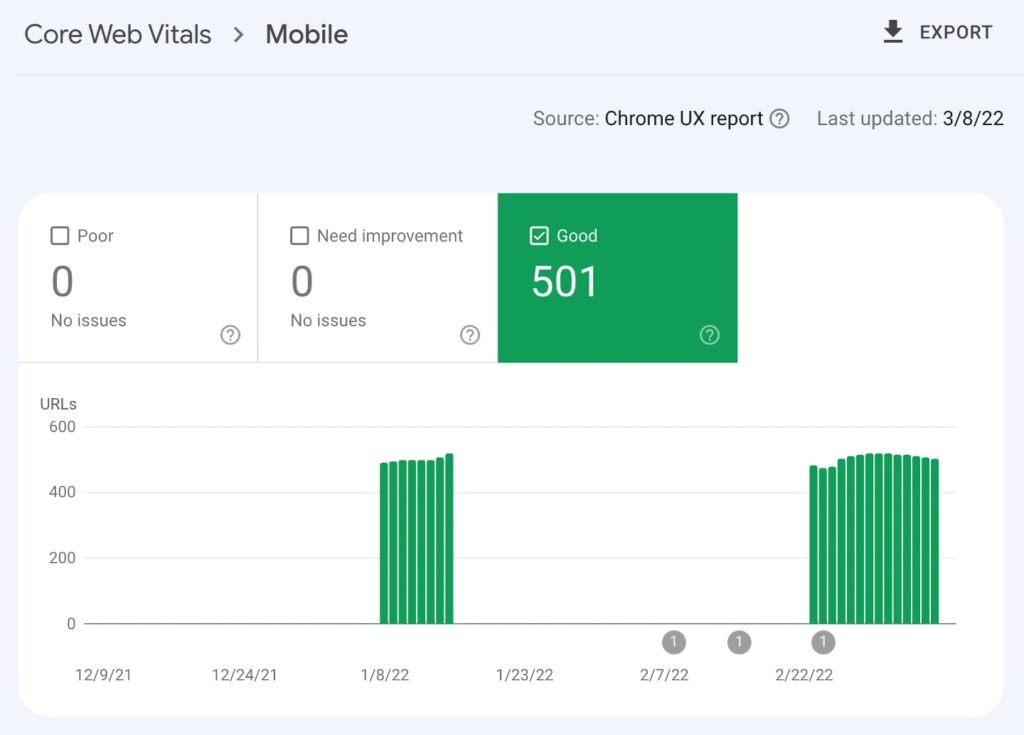This screenshot has height=735, width=1024.
Task: Enable the Need improvement checkbox
Action: pyautogui.click(x=299, y=236)
